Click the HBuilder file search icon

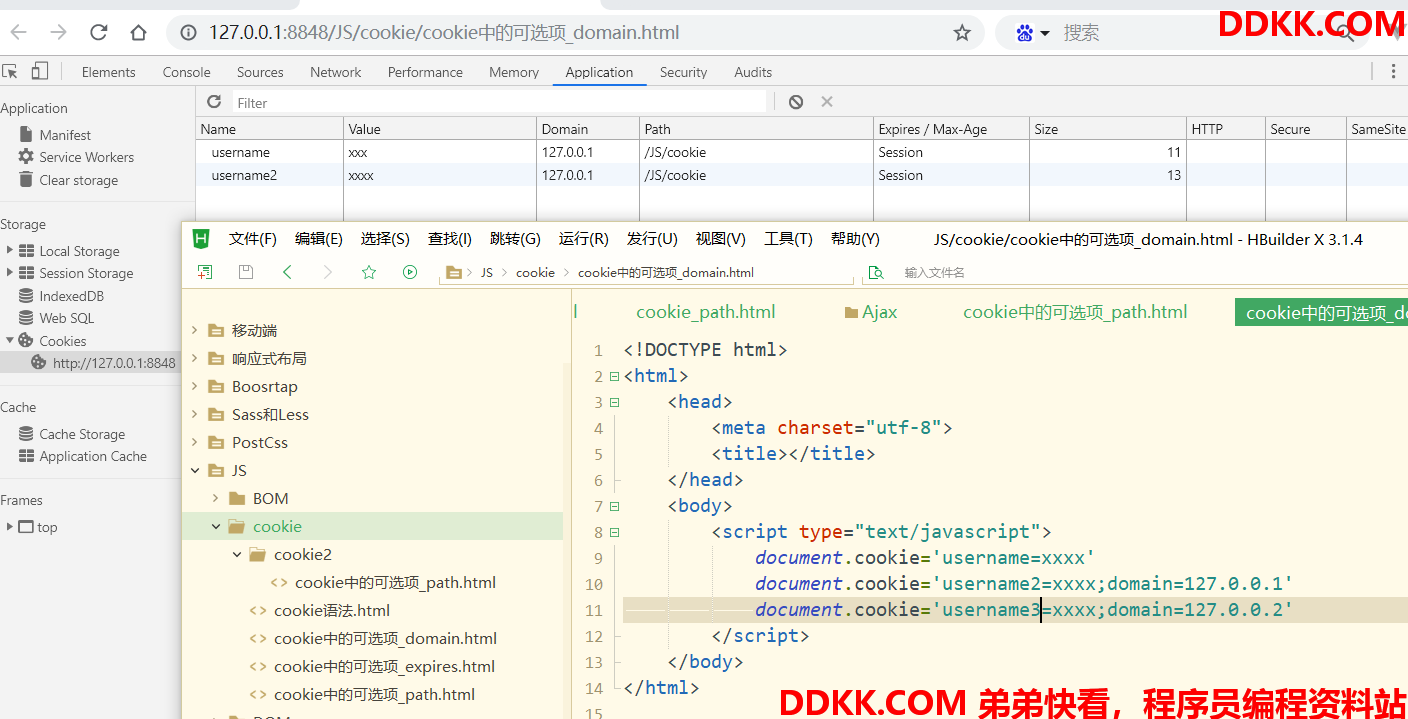(876, 272)
